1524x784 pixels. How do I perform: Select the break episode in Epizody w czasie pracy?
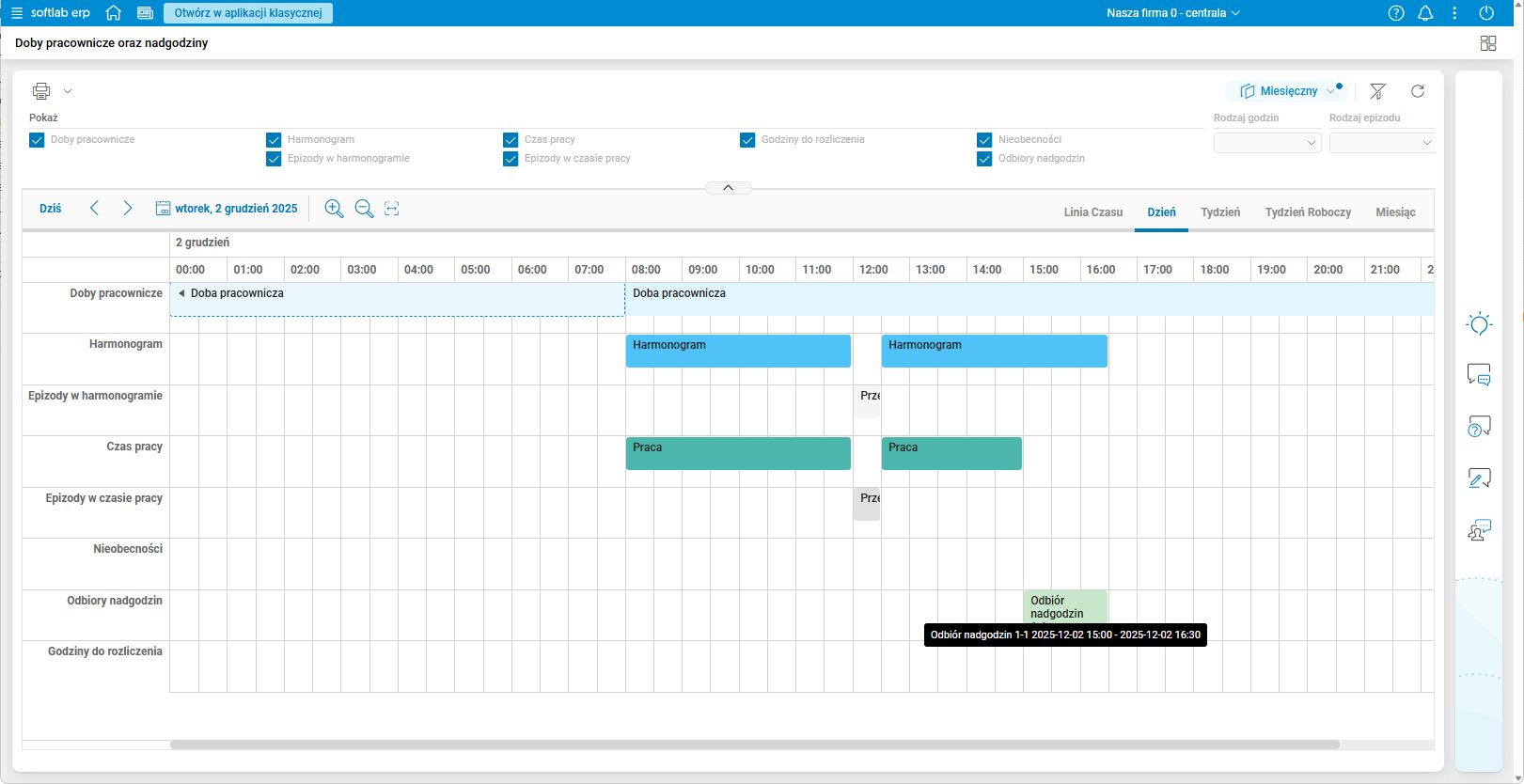point(867,504)
